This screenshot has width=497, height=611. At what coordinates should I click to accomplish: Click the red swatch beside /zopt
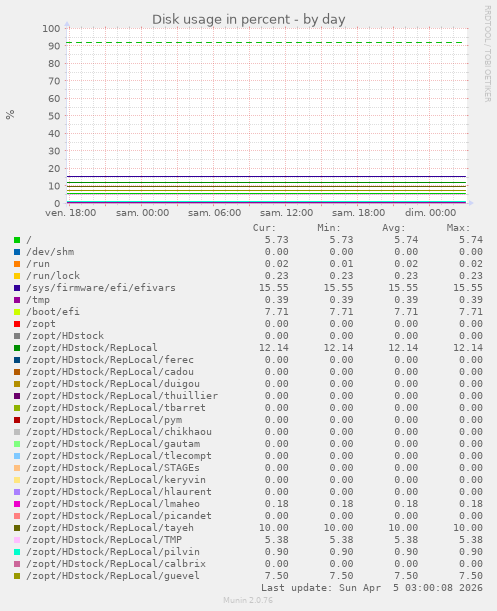pyautogui.click(x=17, y=324)
